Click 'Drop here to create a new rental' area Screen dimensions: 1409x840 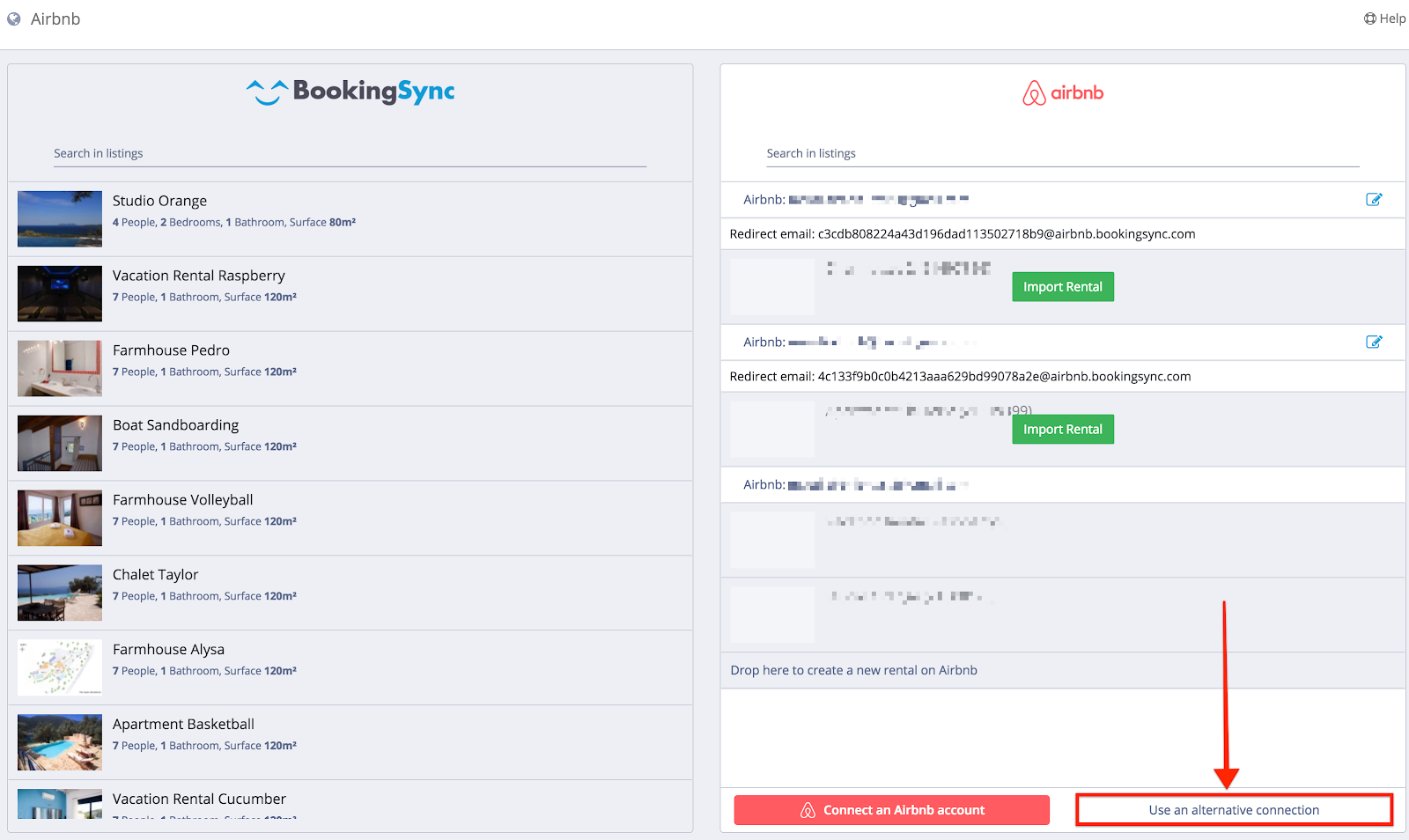pos(1063,670)
